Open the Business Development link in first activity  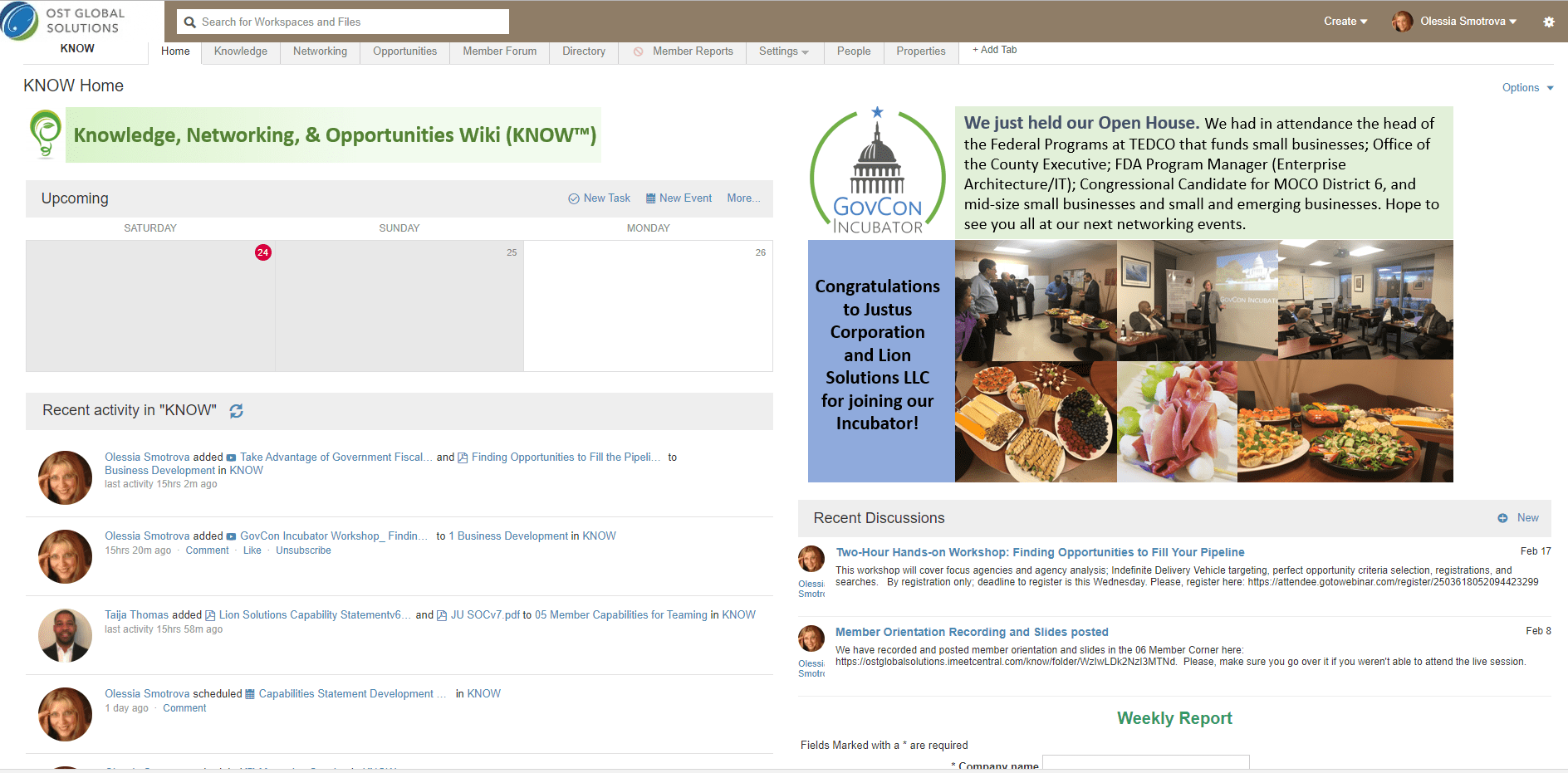point(160,471)
